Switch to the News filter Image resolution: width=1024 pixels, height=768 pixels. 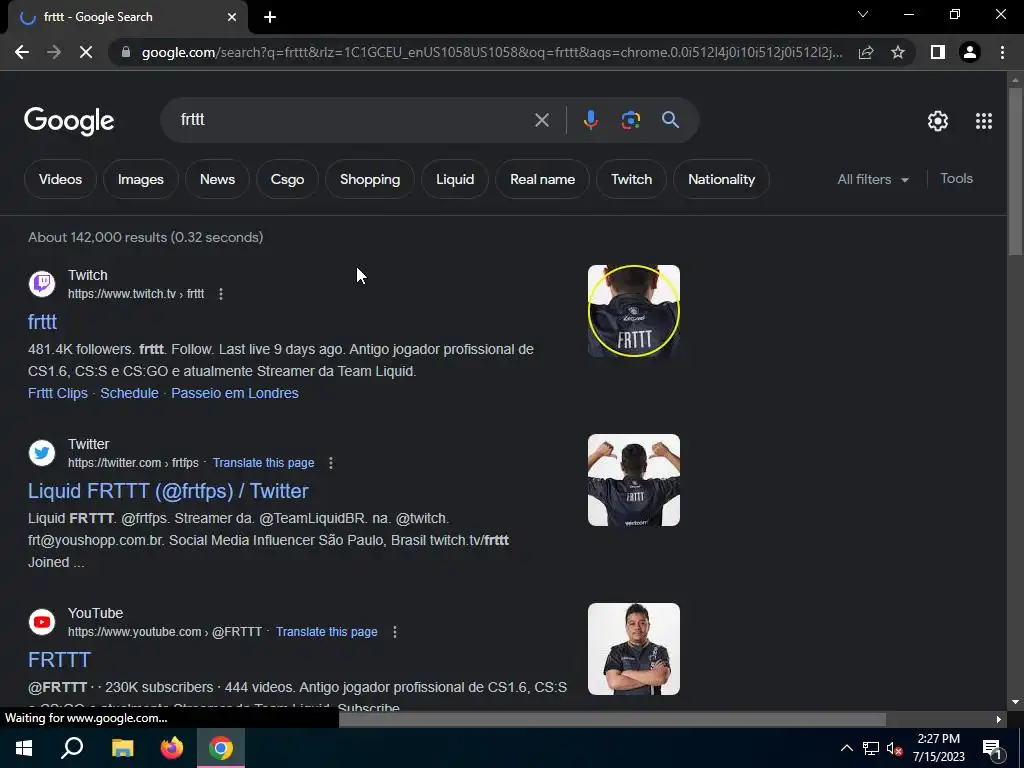point(217,180)
